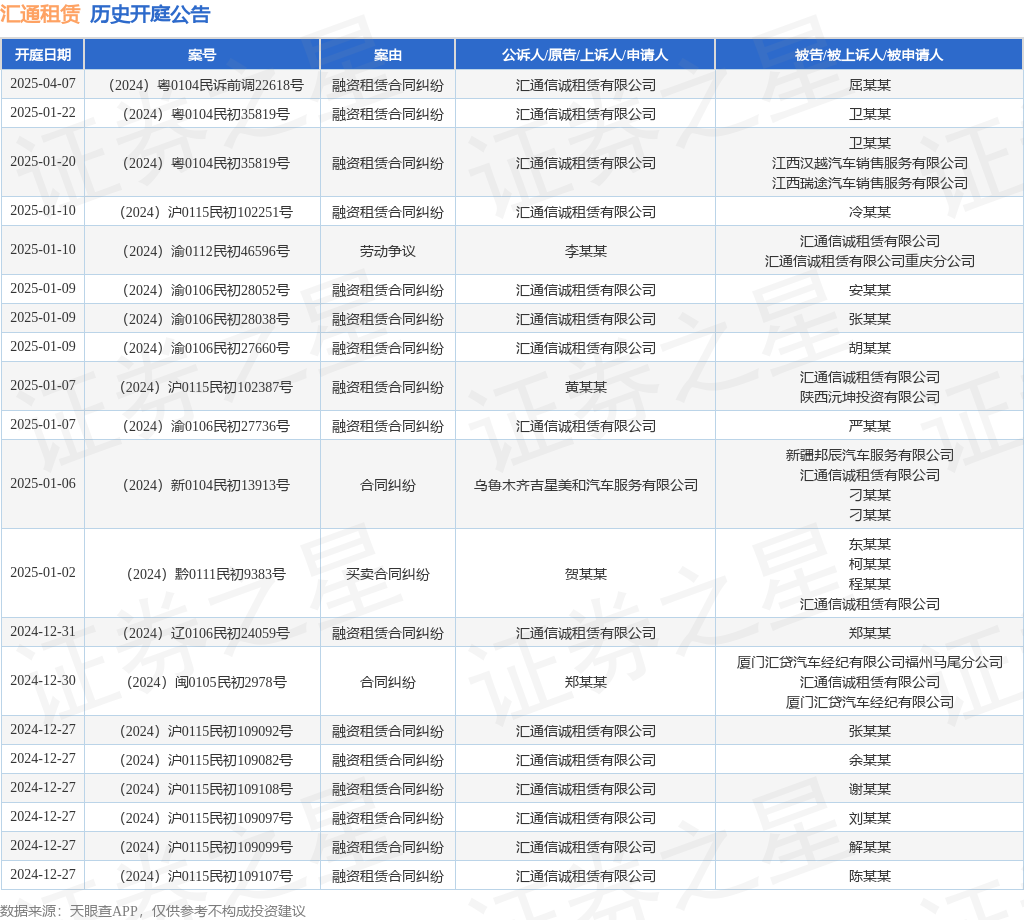Select defendant 解某某

870,848
